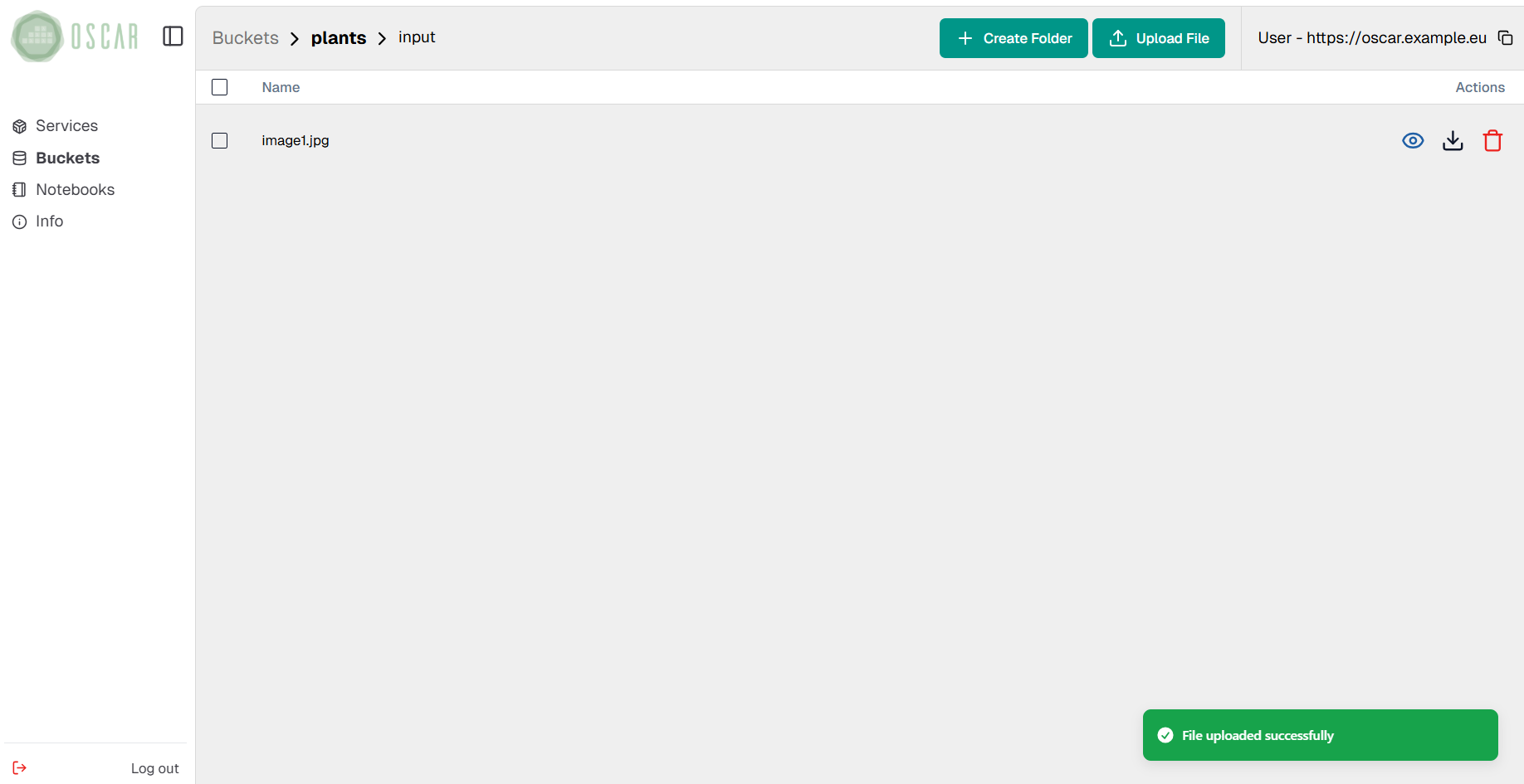Delete image1.jpg with the trash icon
The height and width of the screenshot is (784, 1524).
pyautogui.click(x=1492, y=140)
